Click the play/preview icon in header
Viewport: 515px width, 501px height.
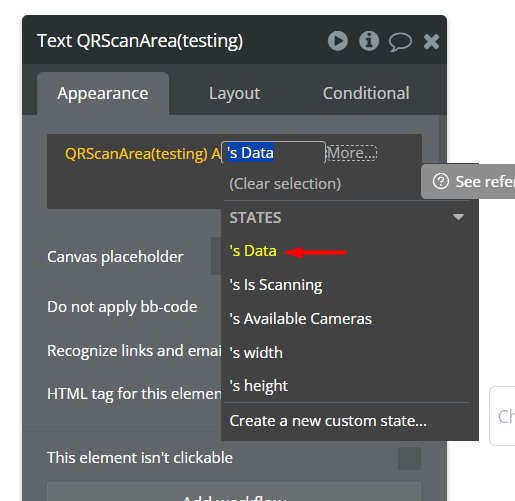pos(338,41)
